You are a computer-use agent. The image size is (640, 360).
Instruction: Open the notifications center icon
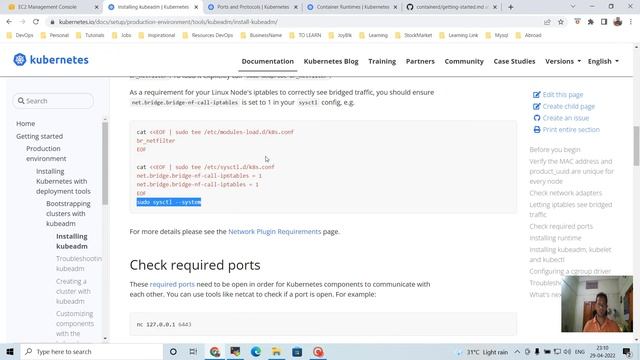[627, 351]
